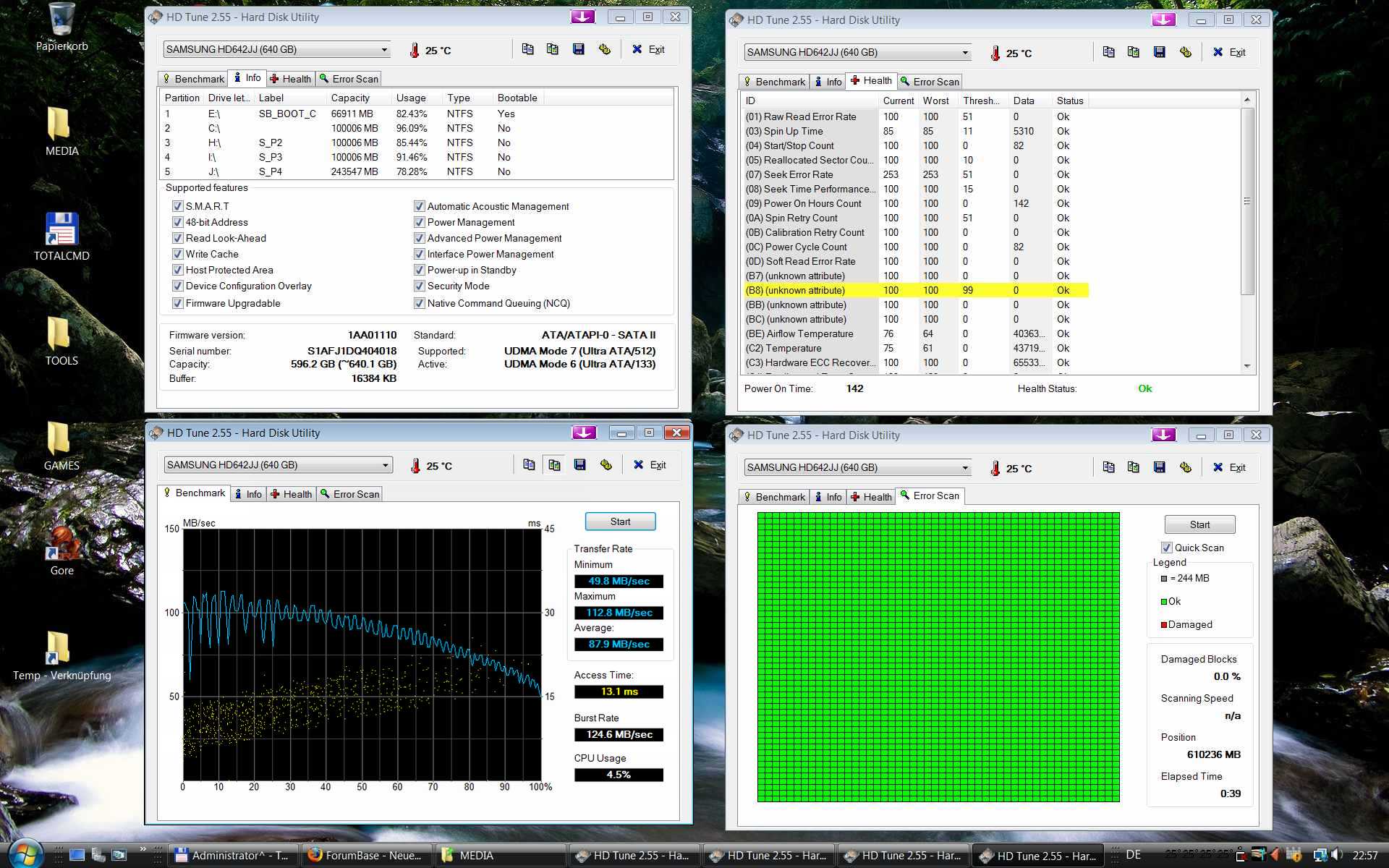The width and height of the screenshot is (1389, 868).
Task: Click the copy-screenshot icon in the Benchmark window
Action: pos(554,464)
